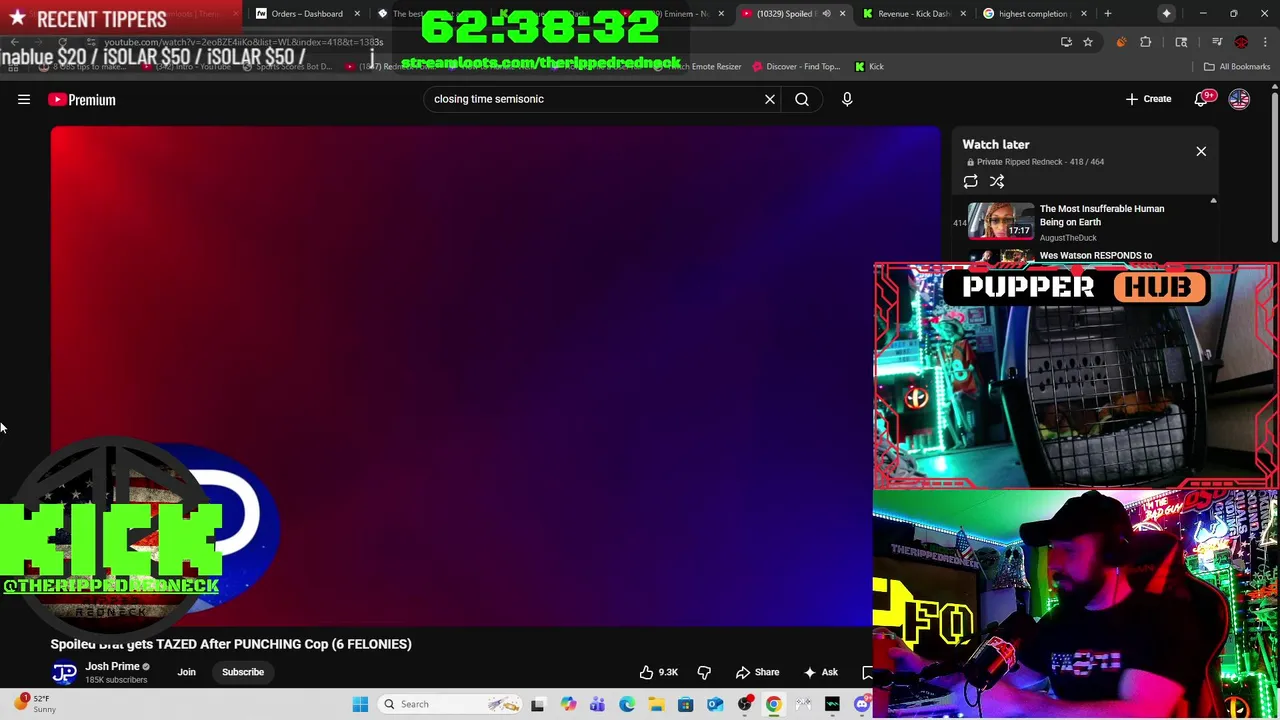Viewport: 1280px width, 720px height.
Task: Open Task View on the taskbar
Action: (x=538, y=704)
